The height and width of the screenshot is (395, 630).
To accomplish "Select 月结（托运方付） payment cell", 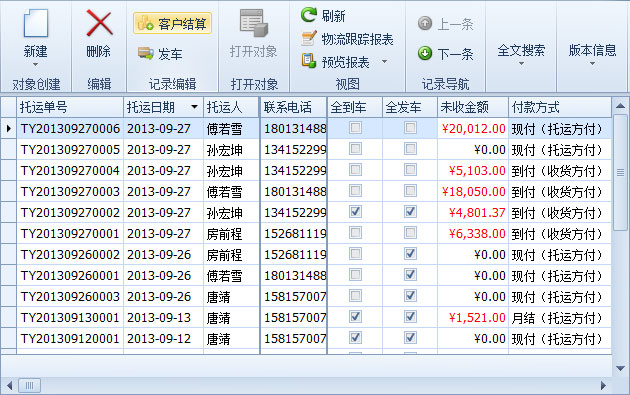I will tap(560, 318).
